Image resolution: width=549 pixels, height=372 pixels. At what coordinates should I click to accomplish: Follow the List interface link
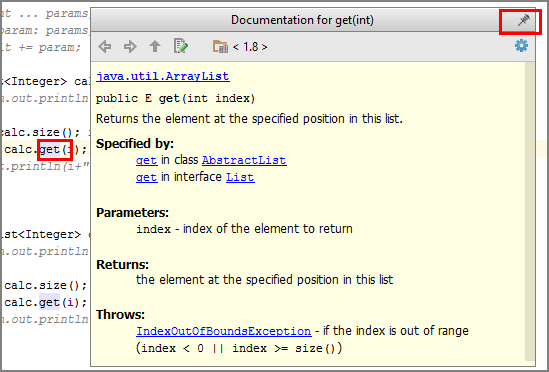click(x=240, y=177)
